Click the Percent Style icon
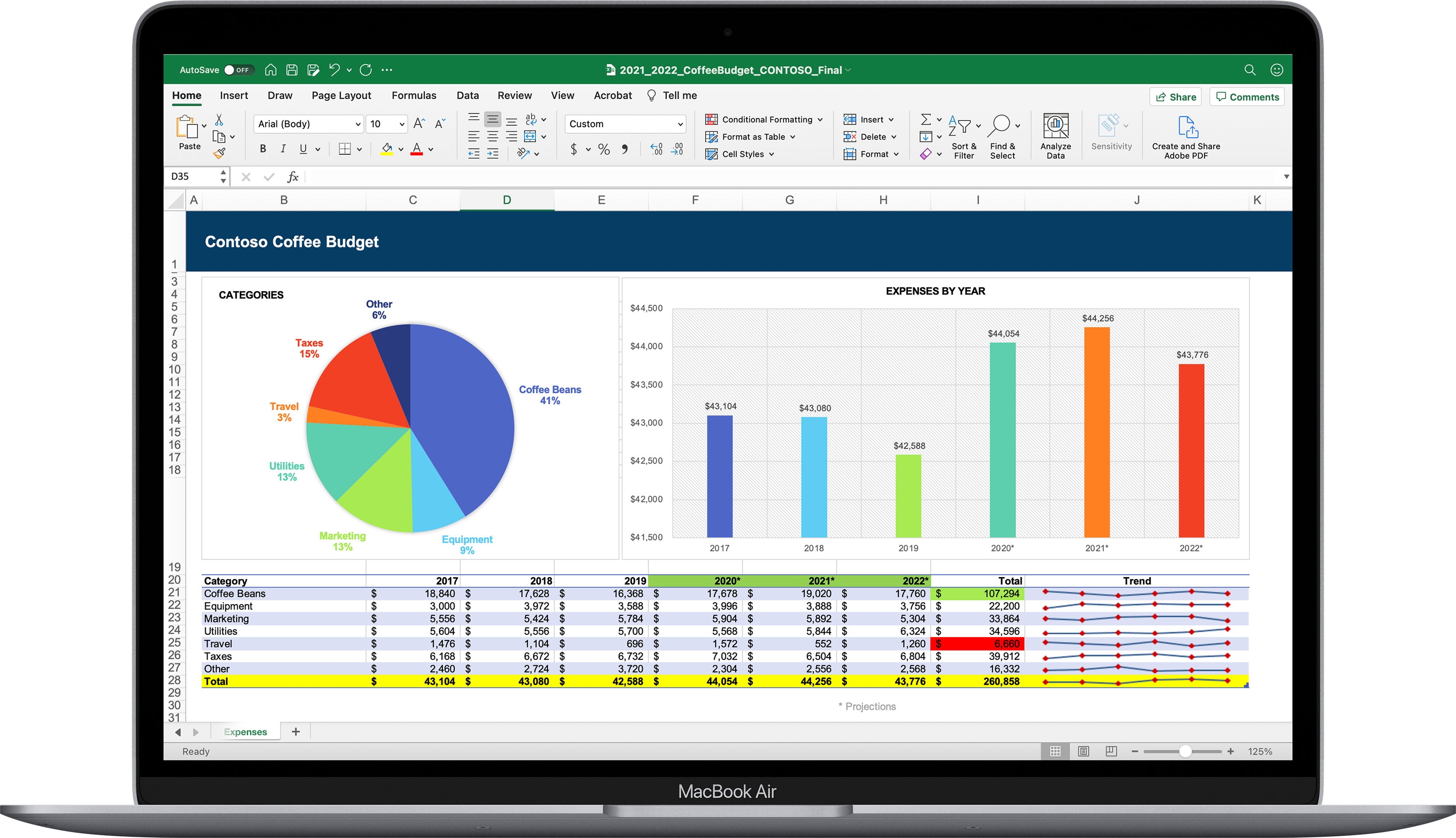This screenshot has width=1456, height=838. coord(604,149)
